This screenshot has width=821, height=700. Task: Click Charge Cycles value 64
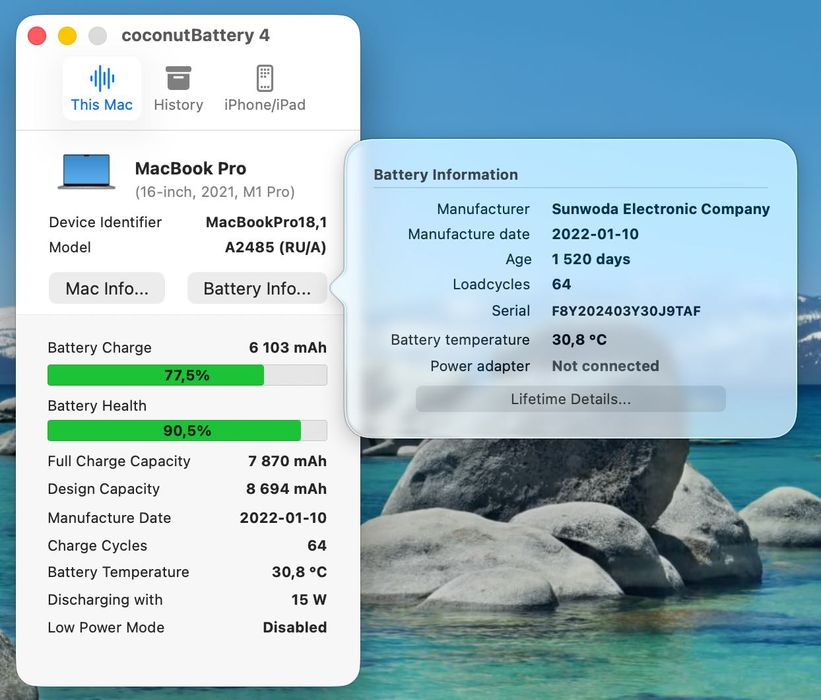pyautogui.click(x=317, y=545)
